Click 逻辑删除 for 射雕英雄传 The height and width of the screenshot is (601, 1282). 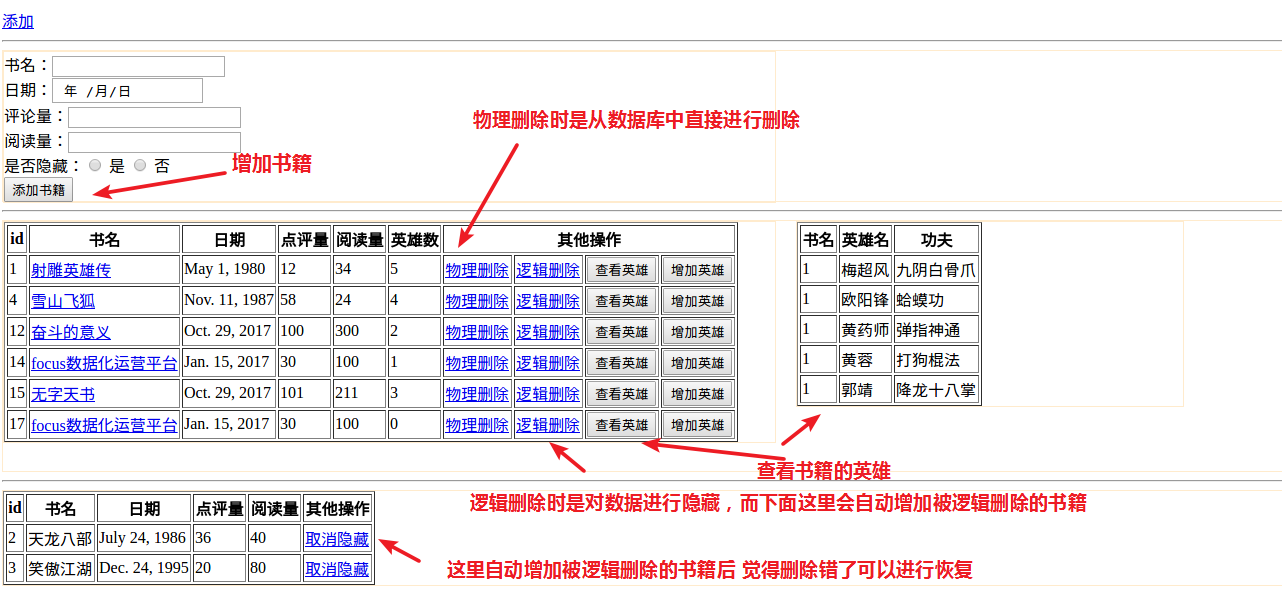548,270
